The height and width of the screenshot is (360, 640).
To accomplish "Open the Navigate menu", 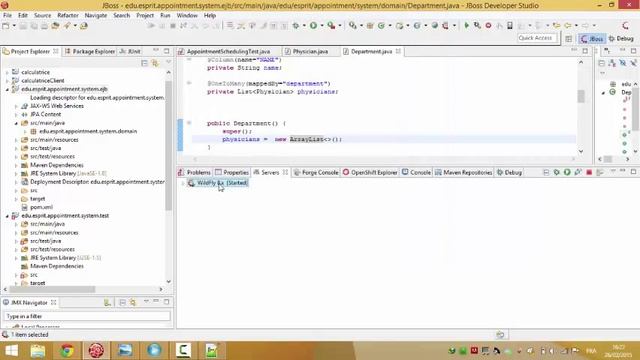I will click(x=96, y=15).
